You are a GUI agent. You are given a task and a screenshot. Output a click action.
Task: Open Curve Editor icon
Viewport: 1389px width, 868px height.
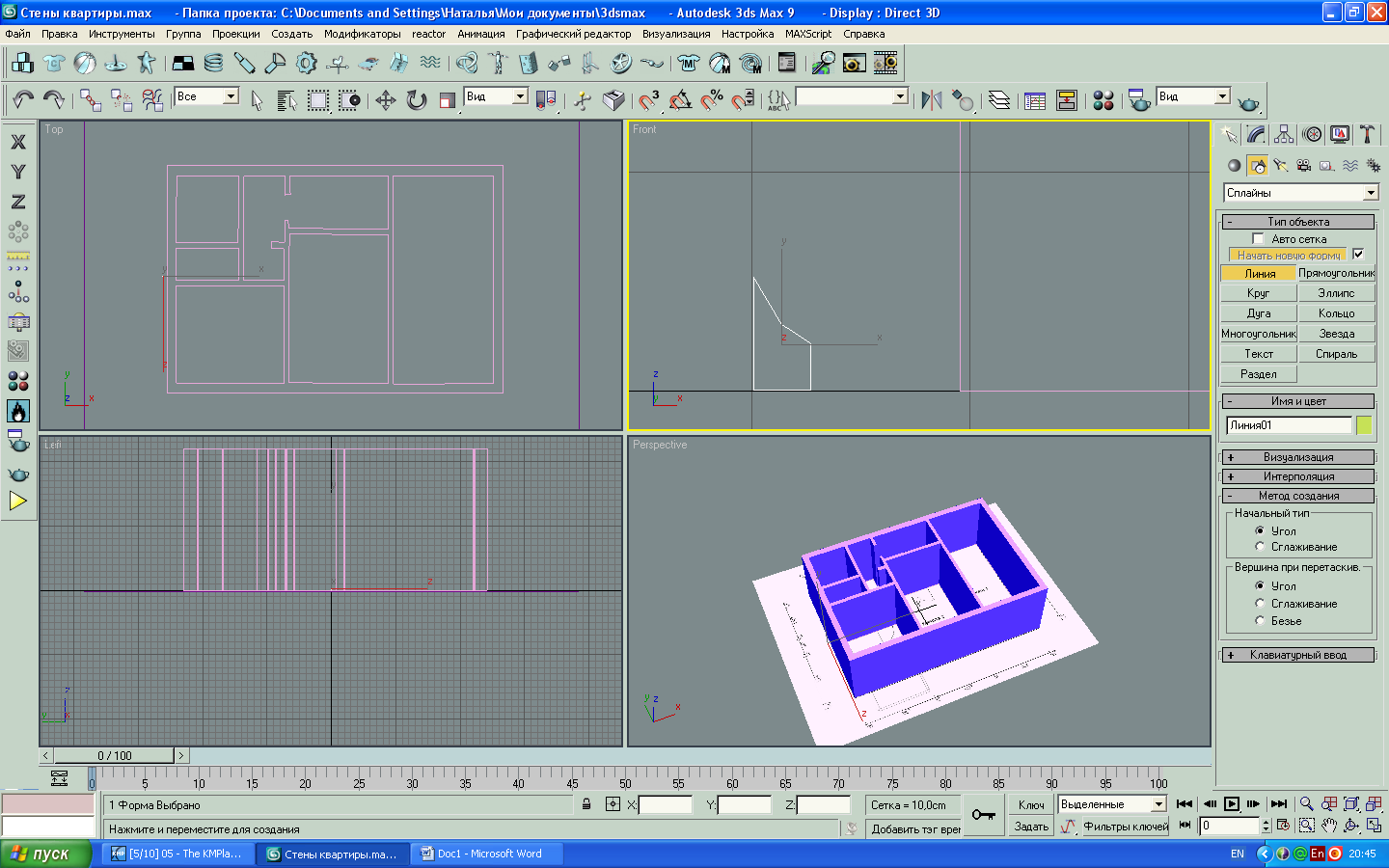point(1035,99)
